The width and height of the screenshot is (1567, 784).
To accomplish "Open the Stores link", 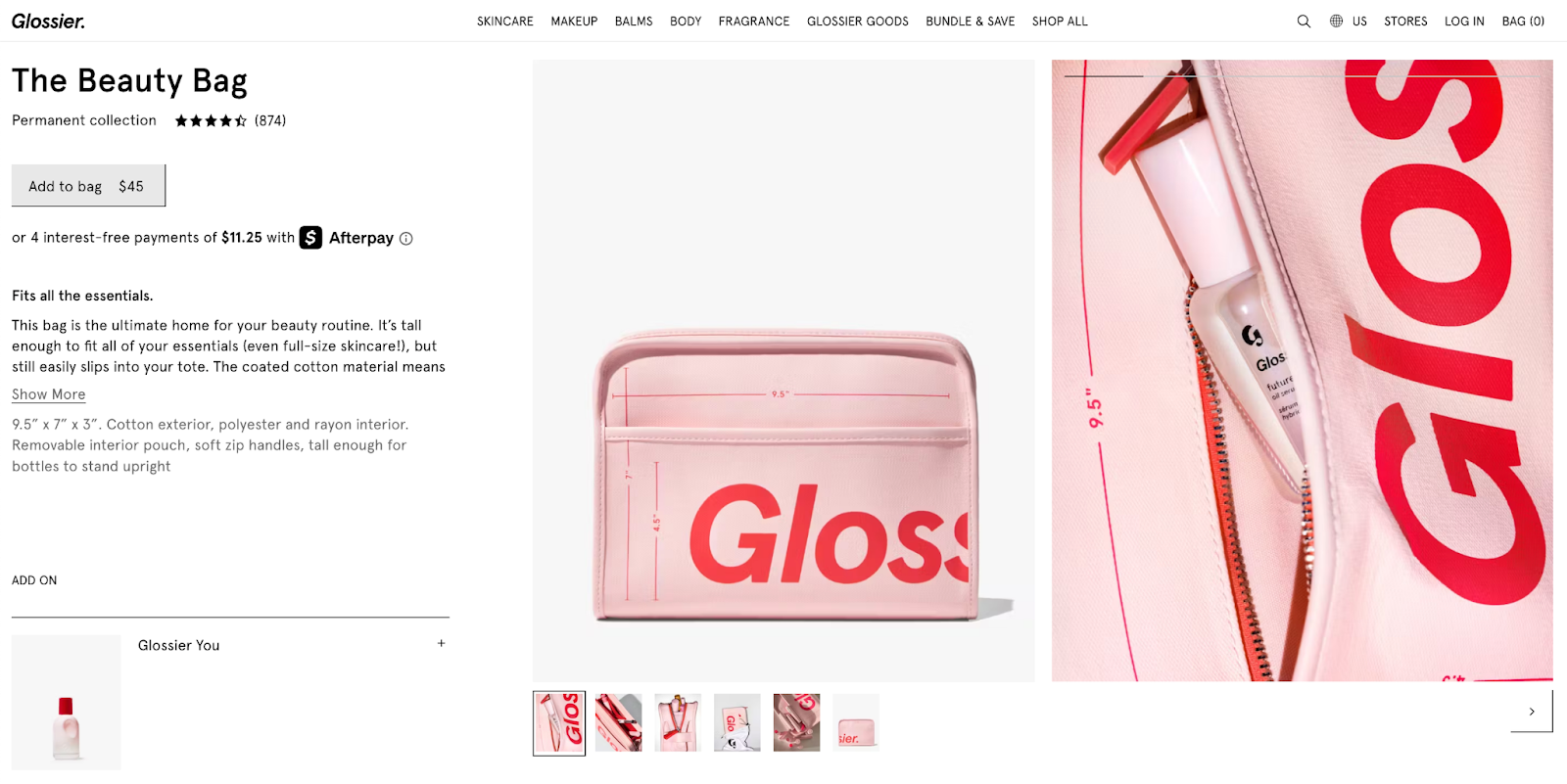I will coord(1405,21).
